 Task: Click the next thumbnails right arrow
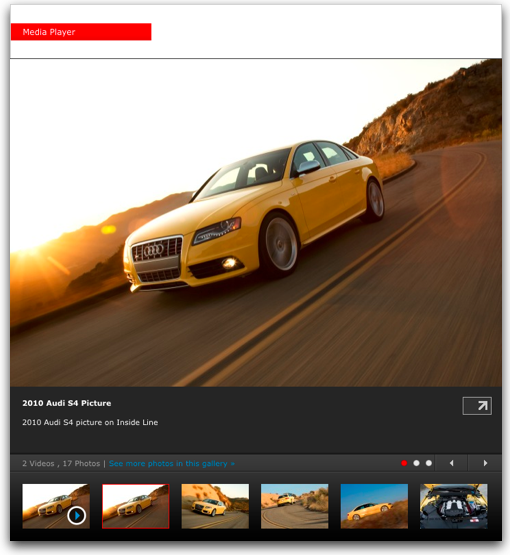(x=485, y=463)
